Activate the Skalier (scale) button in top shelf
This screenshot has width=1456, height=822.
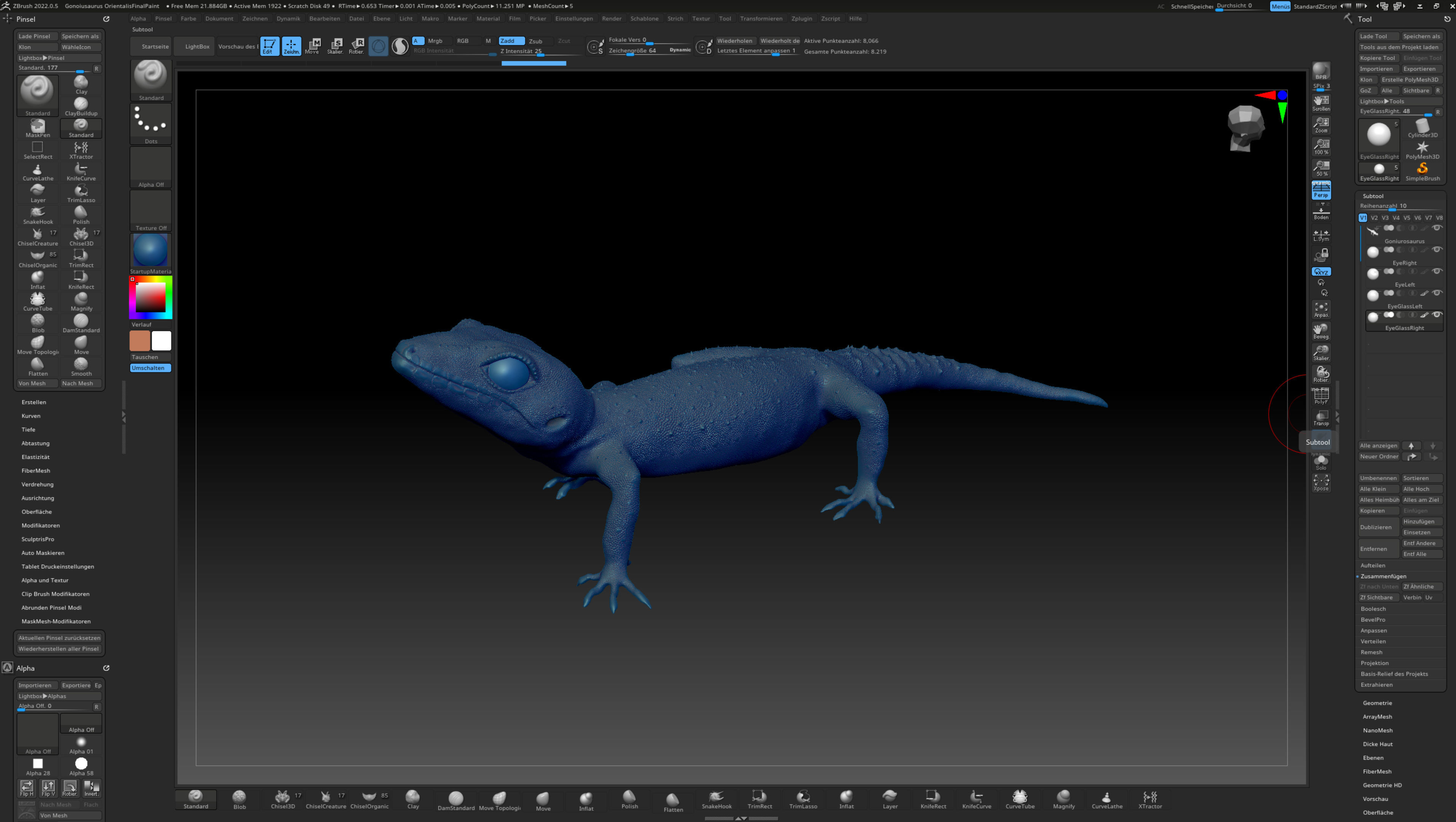click(x=335, y=46)
